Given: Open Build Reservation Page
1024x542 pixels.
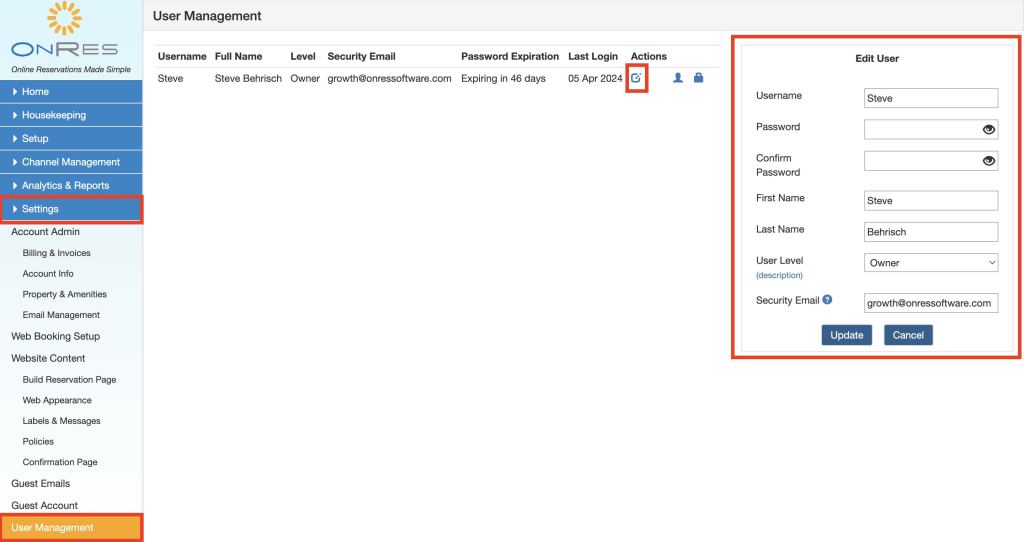Looking at the screenshot, I should click(69, 379).
